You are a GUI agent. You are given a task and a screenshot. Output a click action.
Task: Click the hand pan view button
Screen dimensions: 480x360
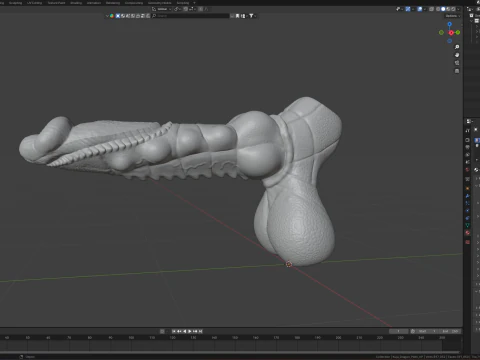[x=457, y=55]
